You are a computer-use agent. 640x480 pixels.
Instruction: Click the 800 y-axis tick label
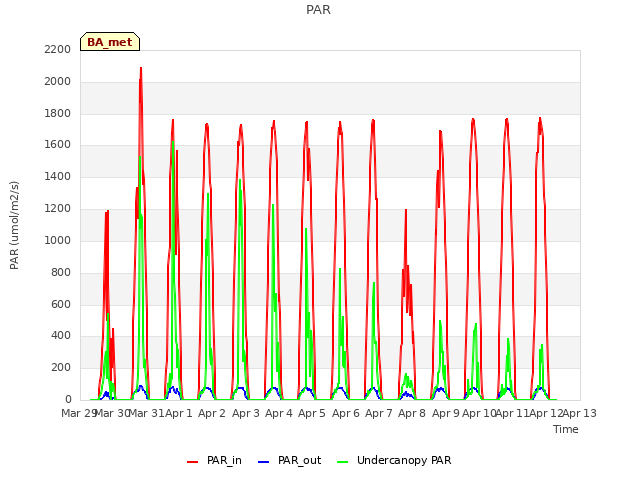(x=61, y=272)
